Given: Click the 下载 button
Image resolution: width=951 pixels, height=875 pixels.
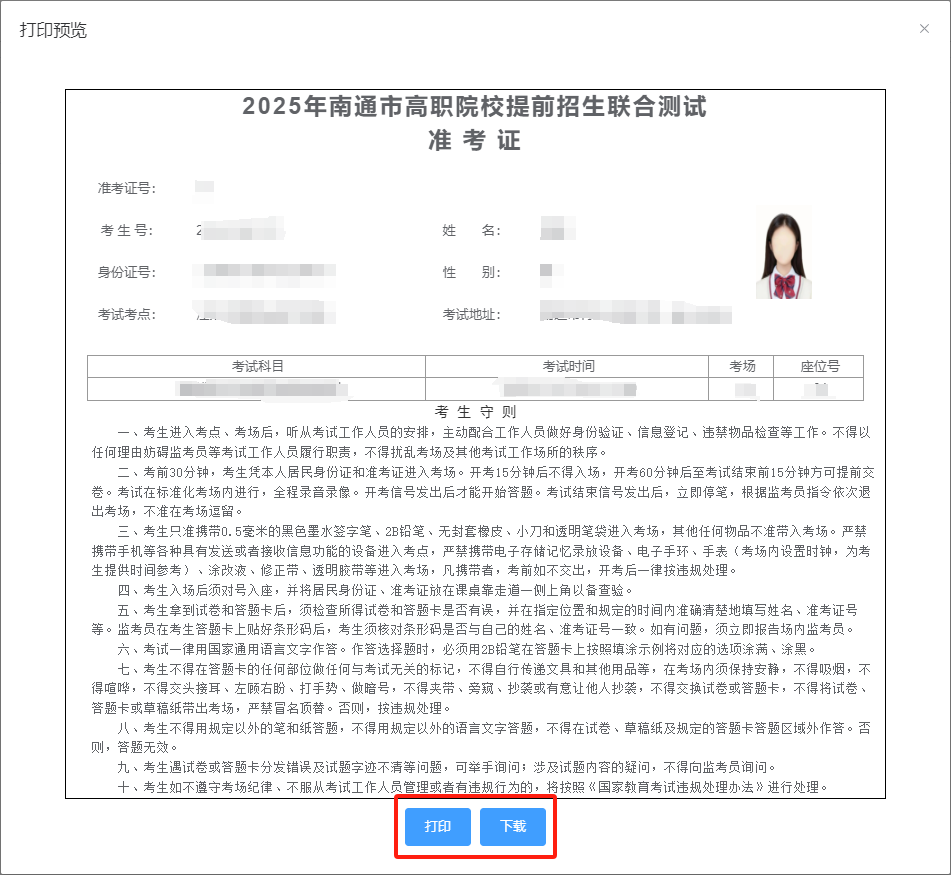Looking at the screenshot, I should (513, 827).
